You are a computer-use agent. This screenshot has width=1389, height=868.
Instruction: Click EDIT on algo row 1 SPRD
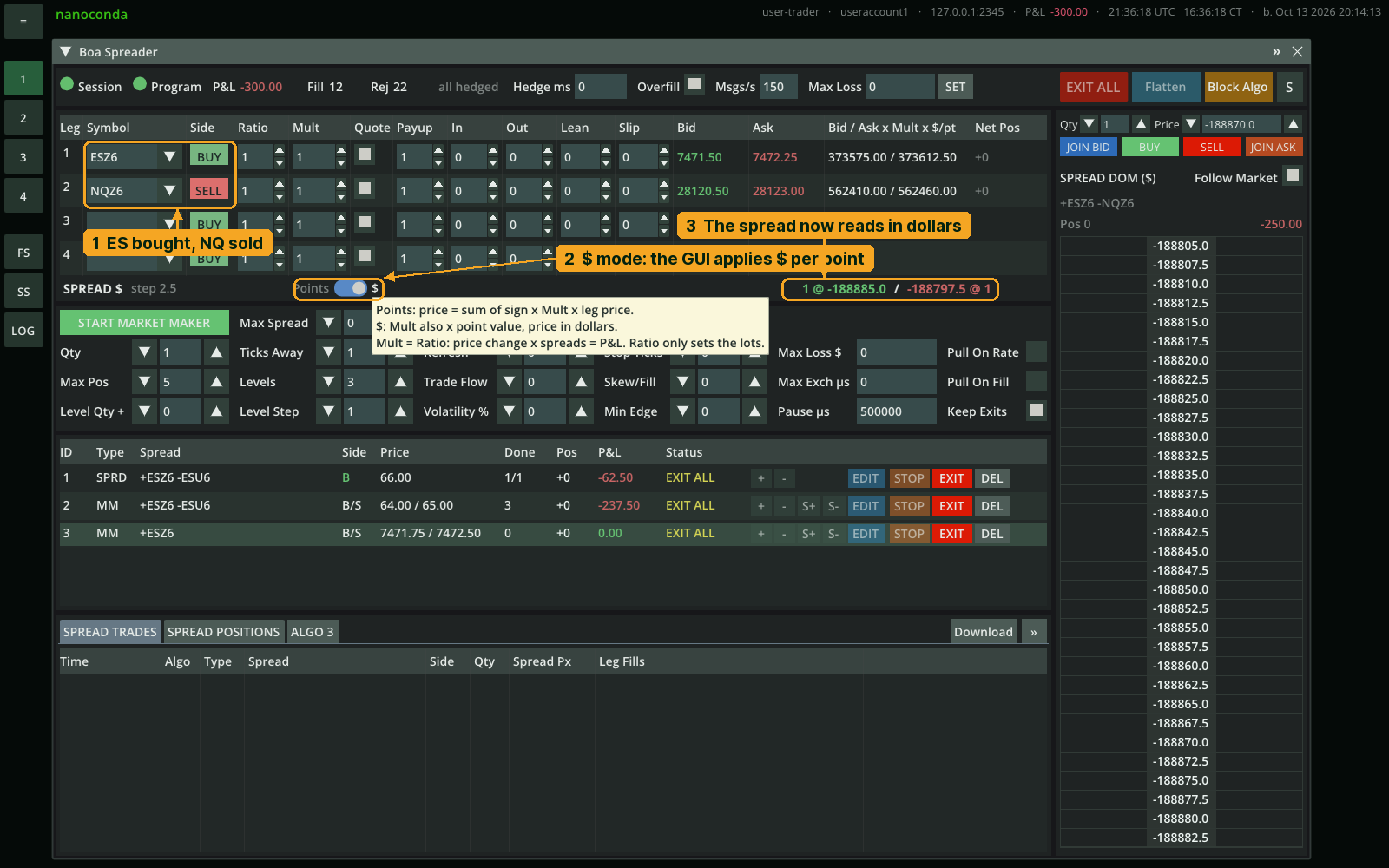866,478
